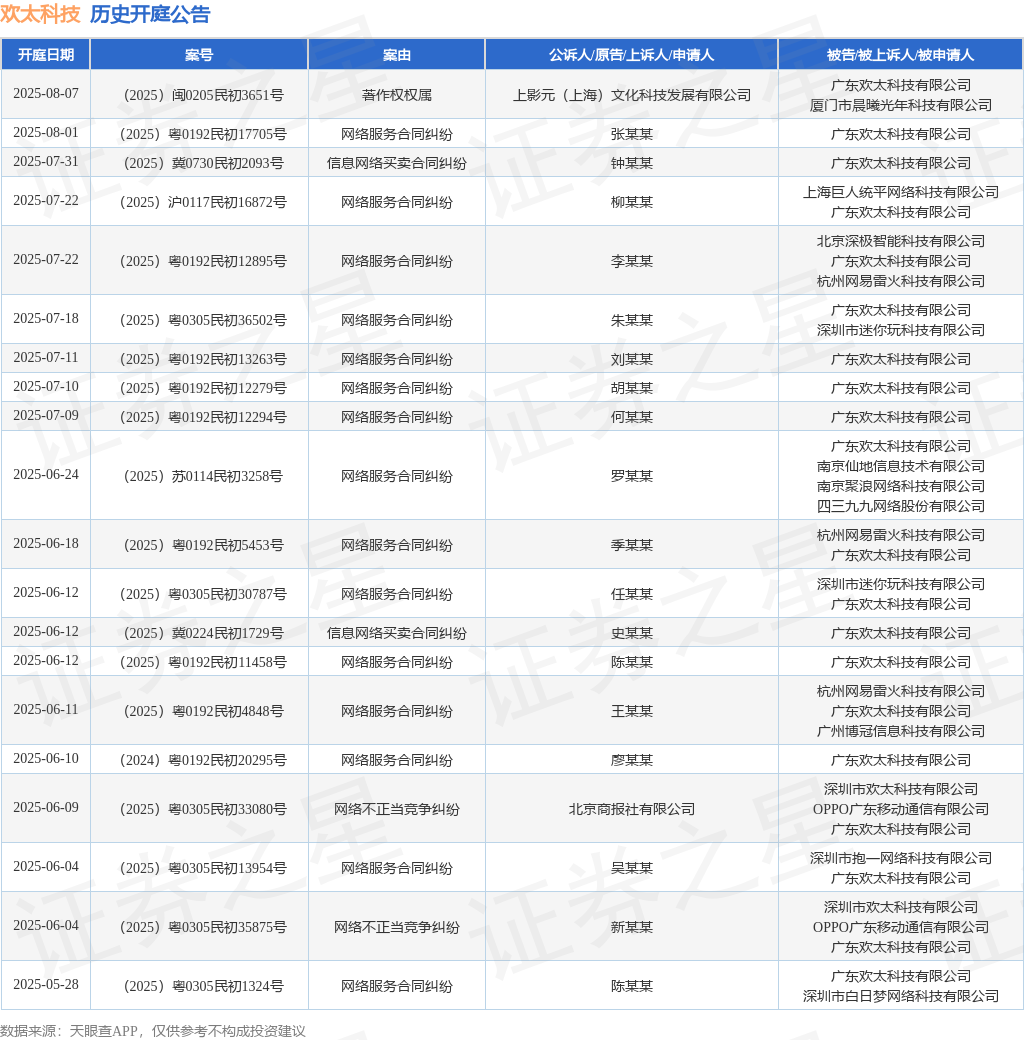Click plaintiff 北京商报社有限公司
1024x1040 pixels.
point(631,809)
